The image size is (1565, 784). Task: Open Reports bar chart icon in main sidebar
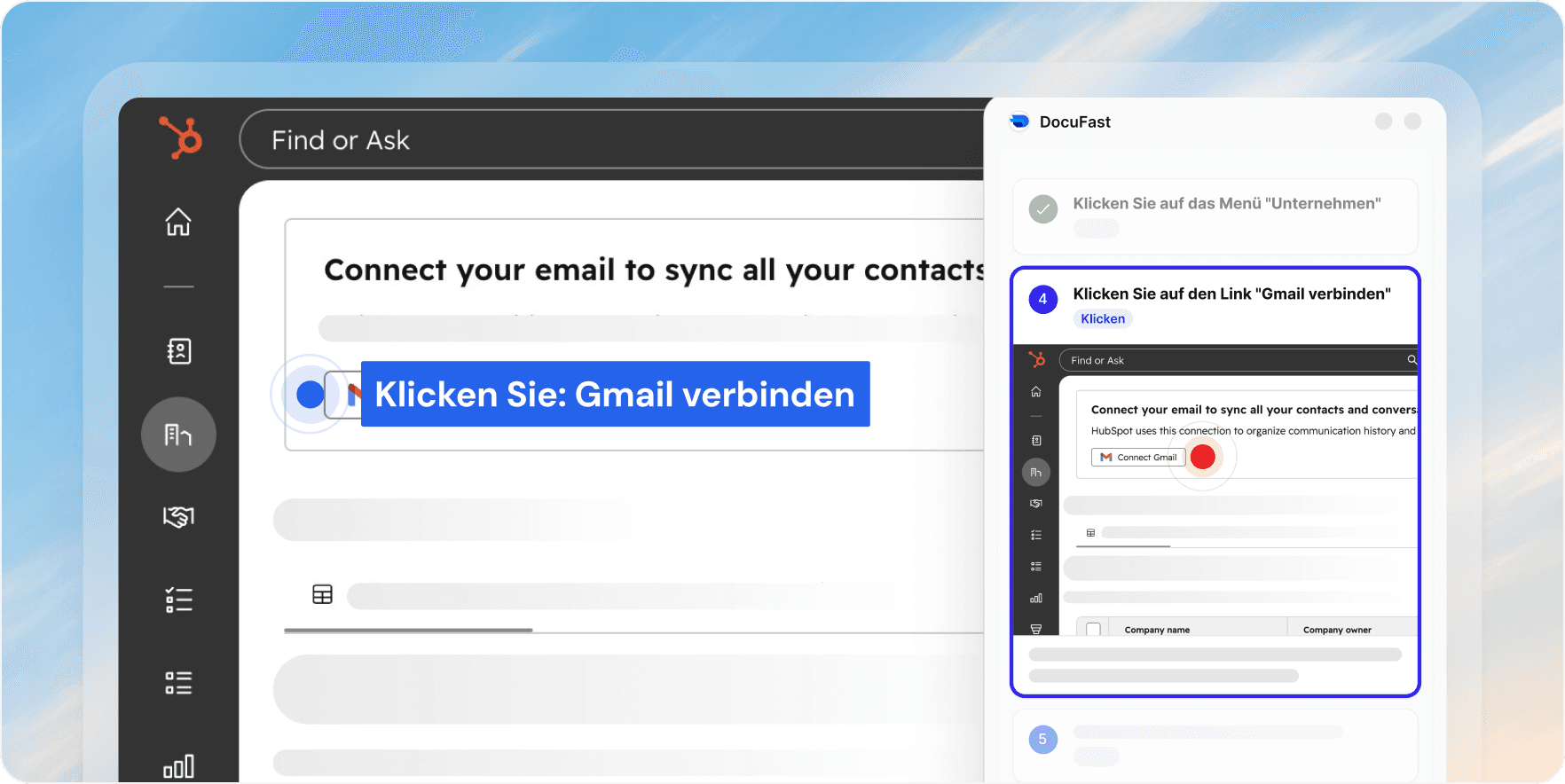(178, 766)
